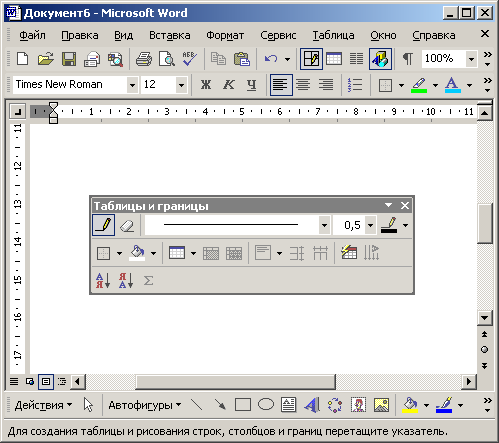The image size is (499, 443).
Task: Save the document with floppy disk icon
Action: 69,59
